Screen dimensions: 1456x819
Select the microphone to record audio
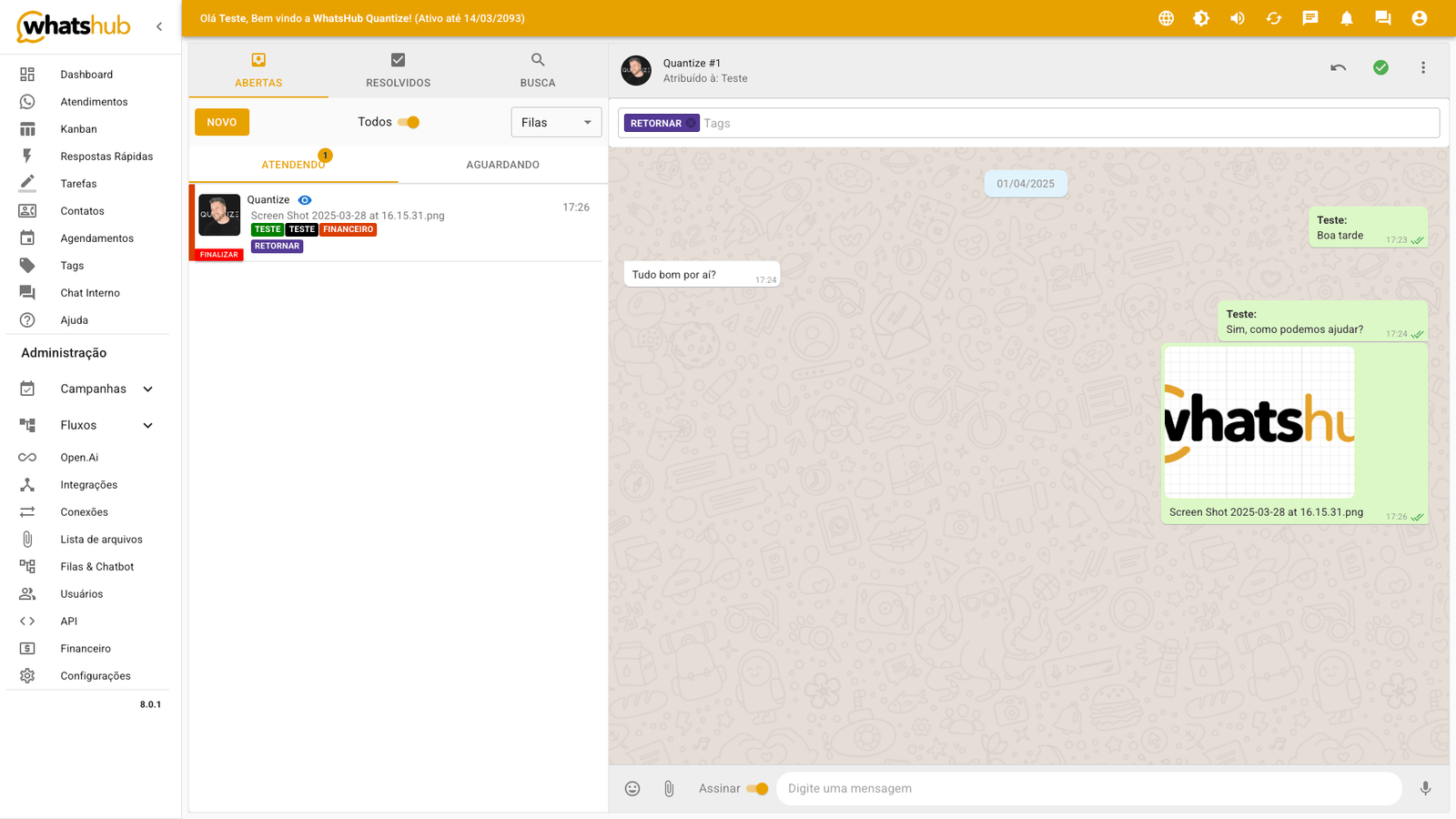[x=1424, y=789]
